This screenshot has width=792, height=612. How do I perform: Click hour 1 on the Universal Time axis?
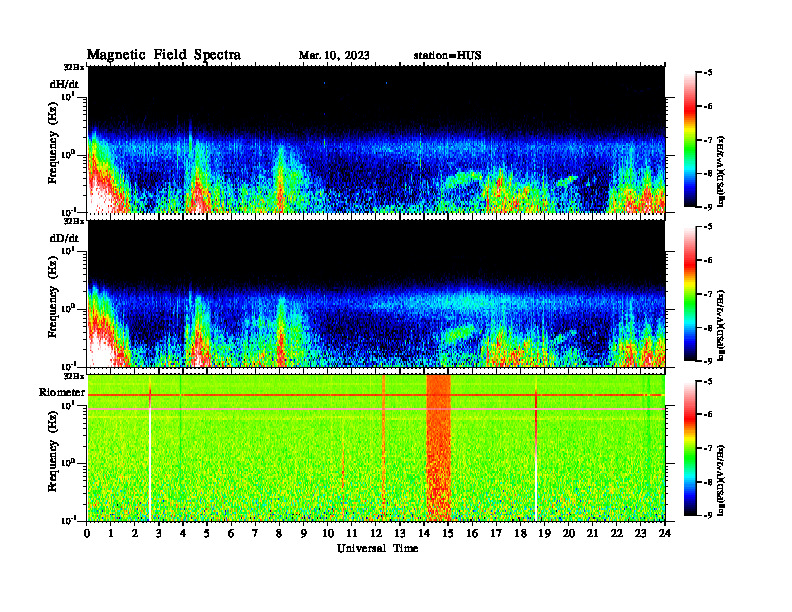pos(111,534)
